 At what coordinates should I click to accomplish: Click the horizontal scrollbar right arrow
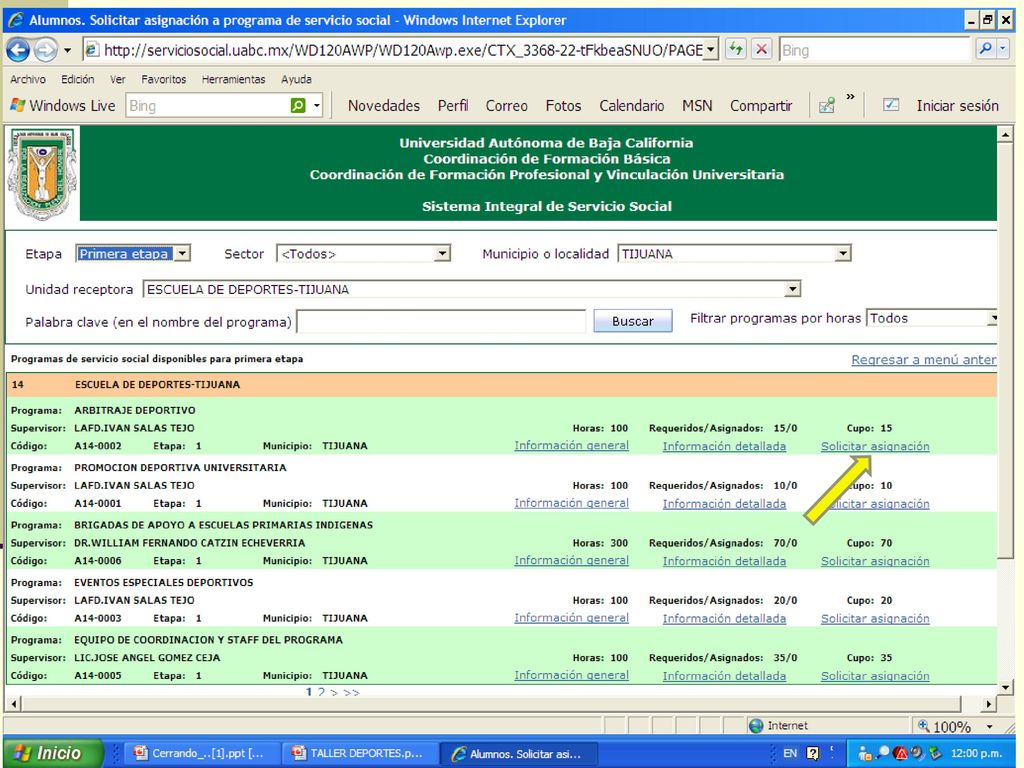pos(989,704)
